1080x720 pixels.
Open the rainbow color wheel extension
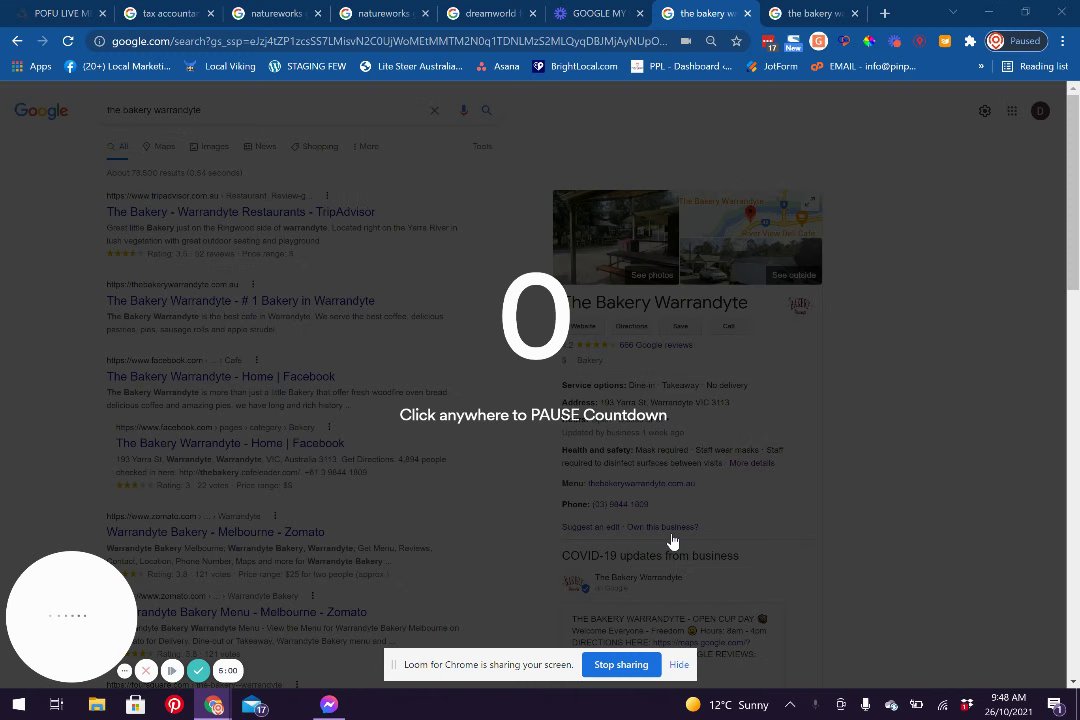(x=869, y=41)
